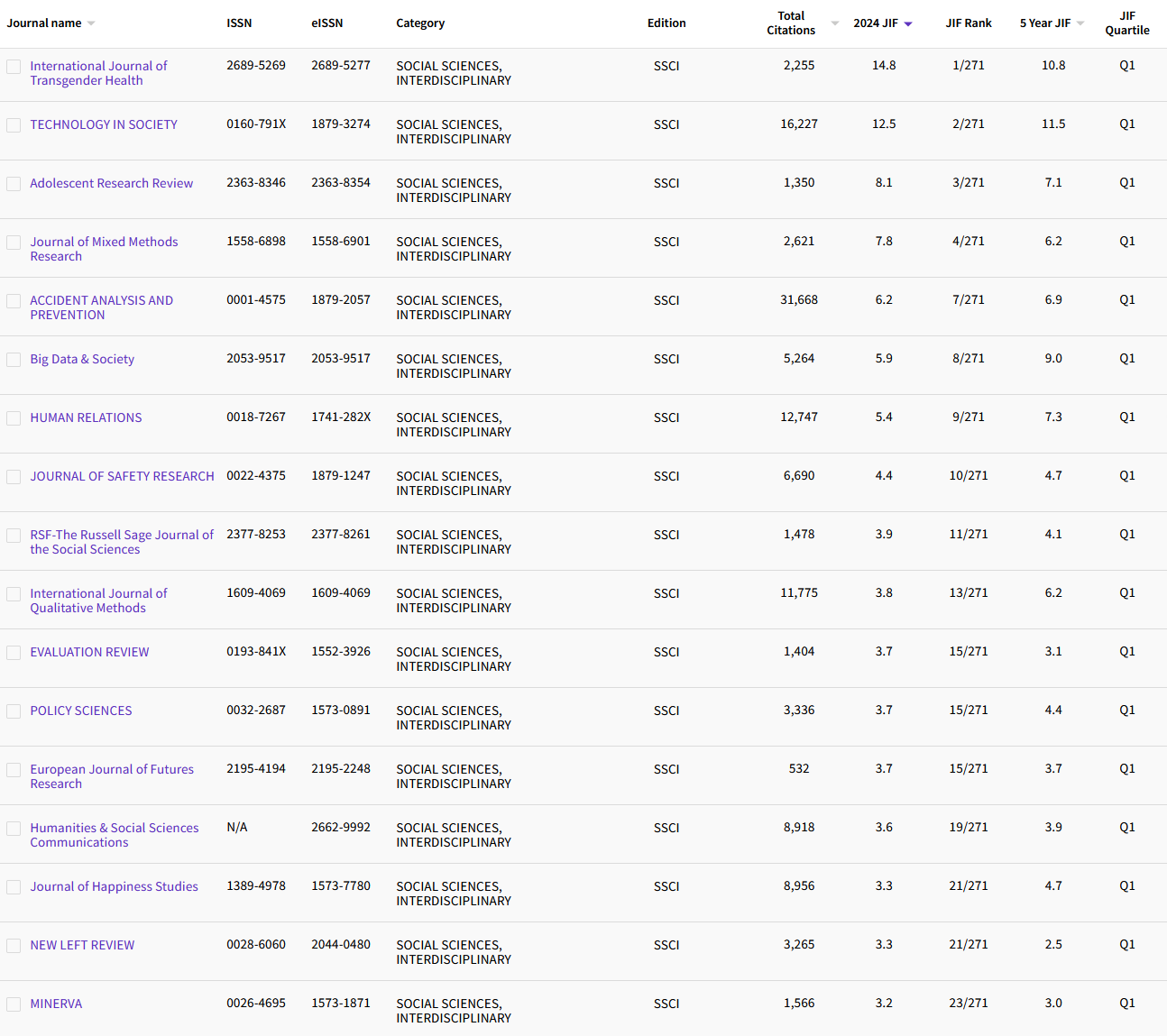Viewport: 1167px width, 1036px height.
Task: Open Humanities & Social Sciences Communications link
Action: click(x=114, y=835)
